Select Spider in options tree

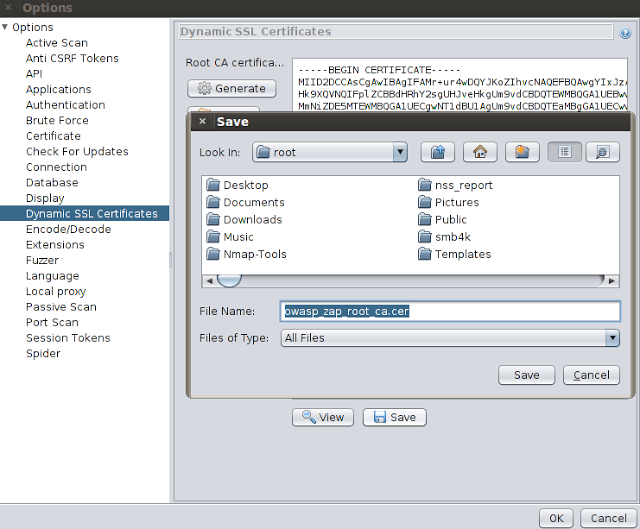click(43, 353)
